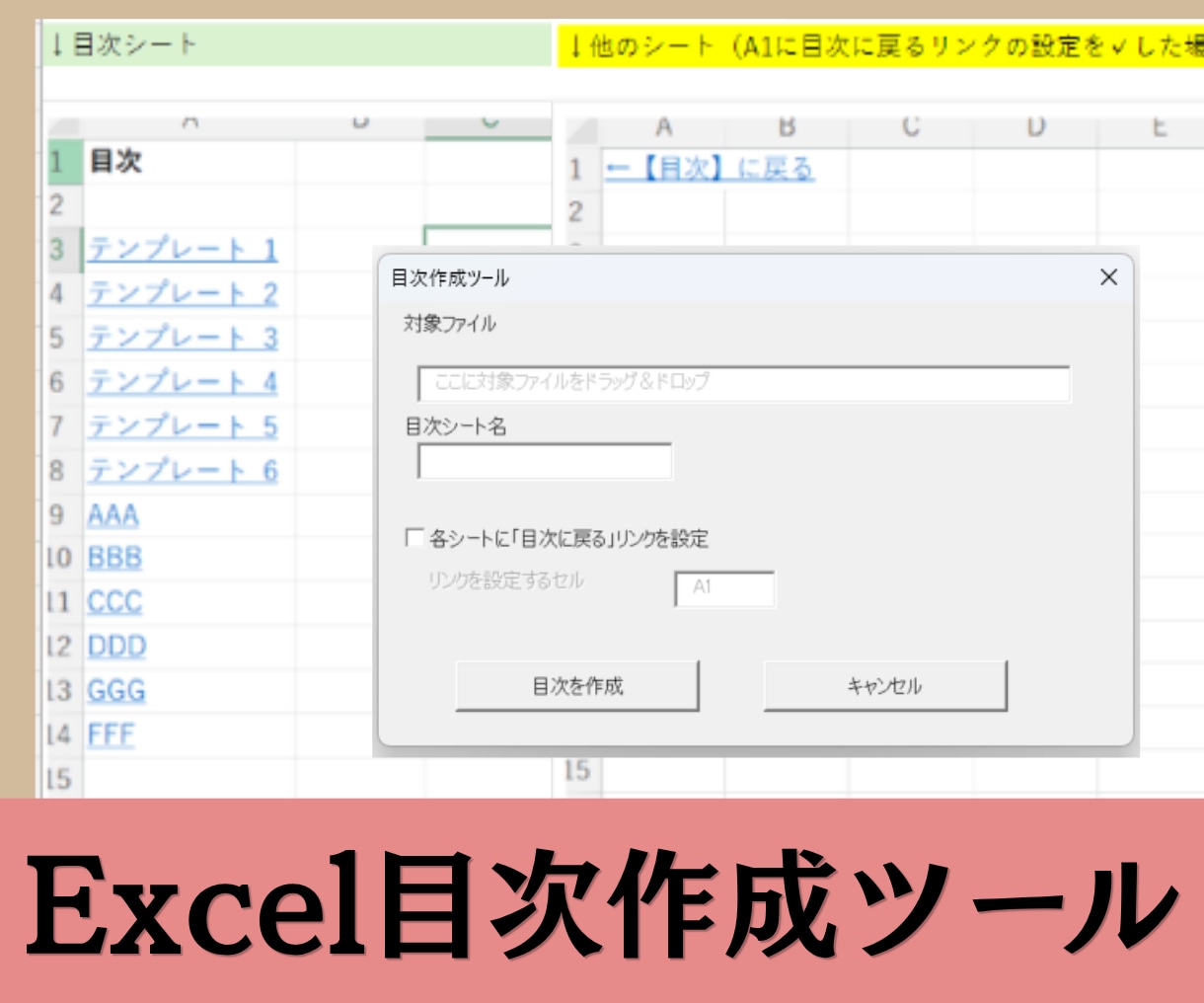Click the select-all corner of right sheet
The image size is (1204, 1003).
click(582, 130)
